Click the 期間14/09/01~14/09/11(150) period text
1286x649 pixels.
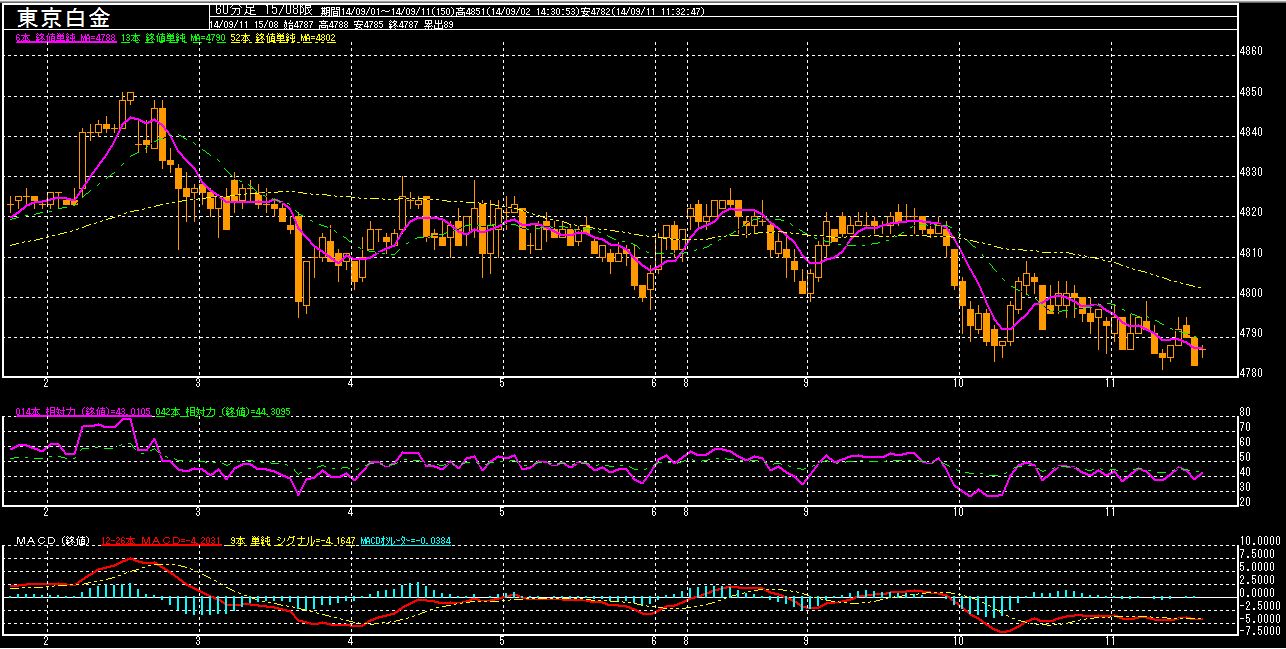(x=388, y=11)
